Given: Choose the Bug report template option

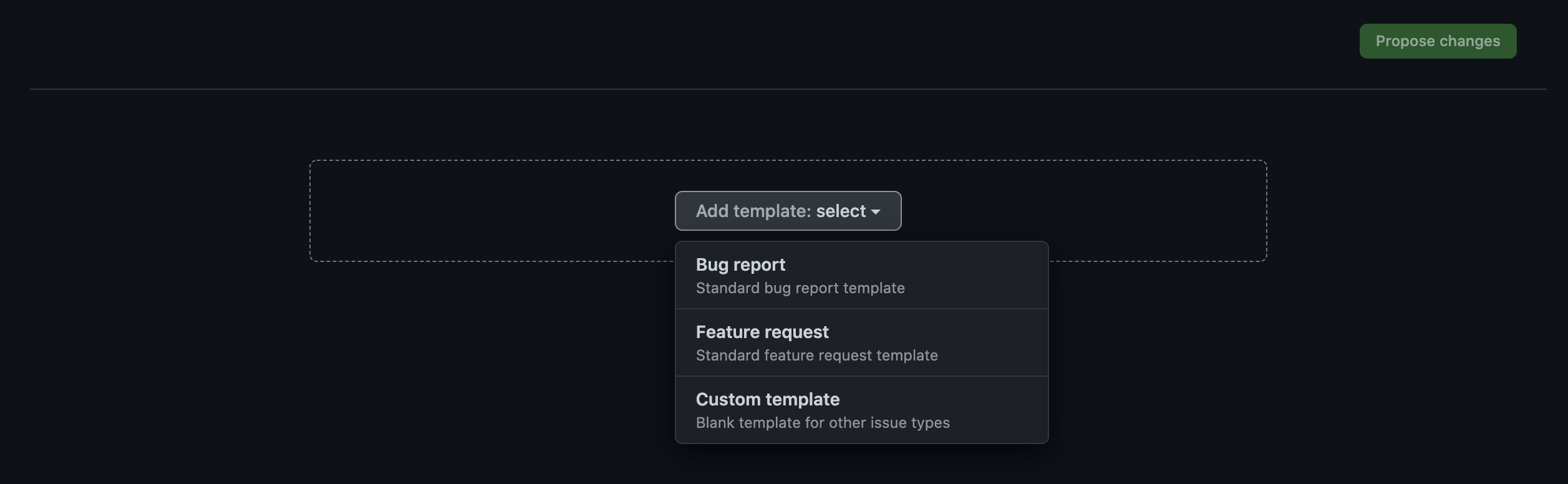Looking at the screenshot, I should point(862,275).
